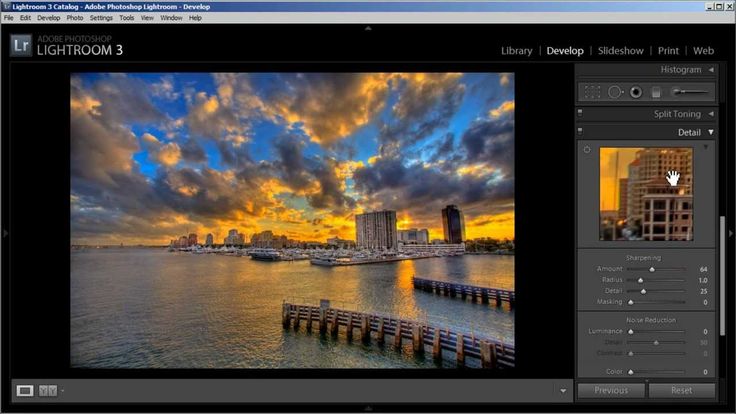Expand the Histogram panel
The height and width of the screenshot is (414, 736).
pos(711,70)
